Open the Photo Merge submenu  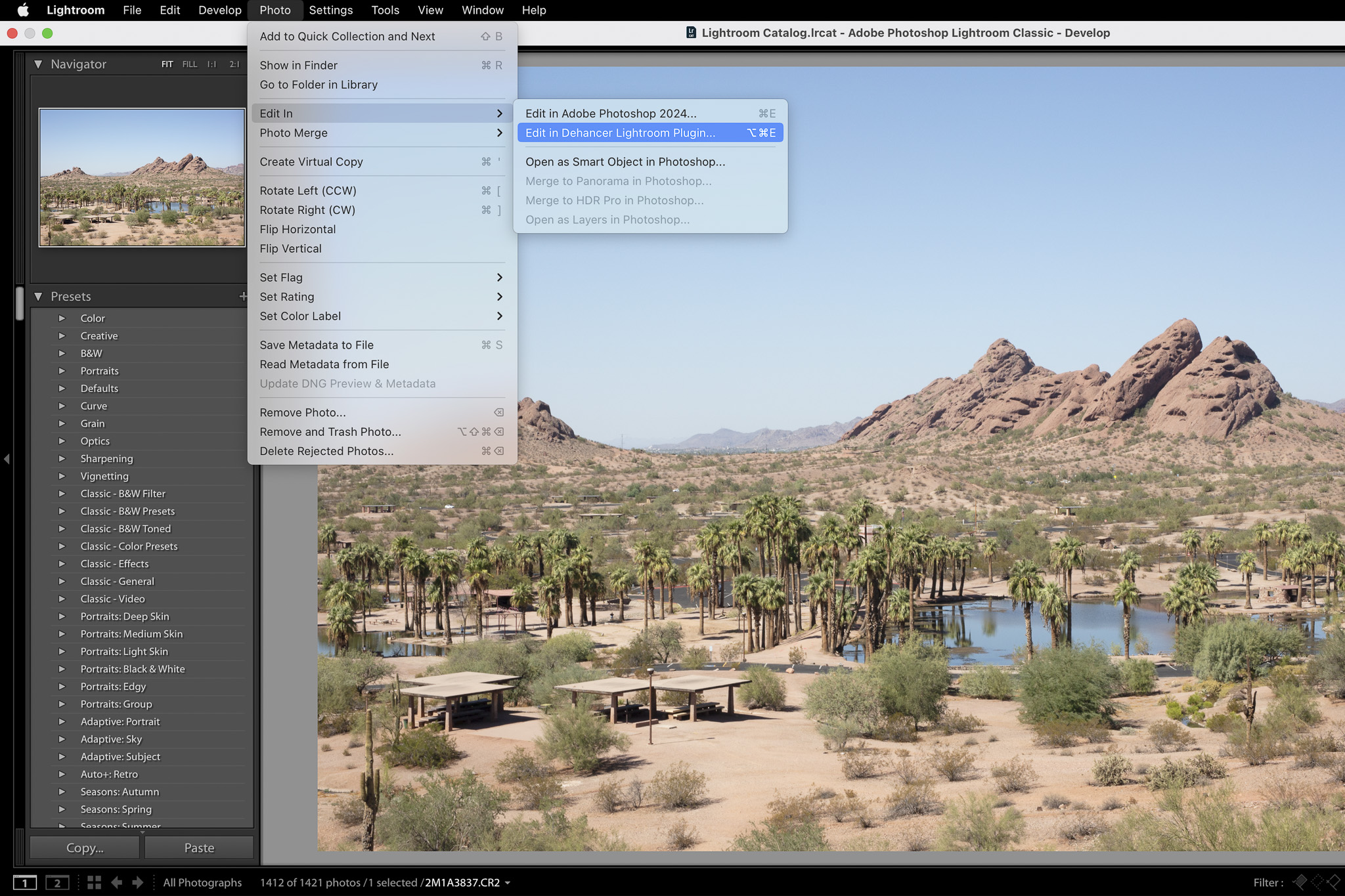pyautogui.click(x=382, y=133)
